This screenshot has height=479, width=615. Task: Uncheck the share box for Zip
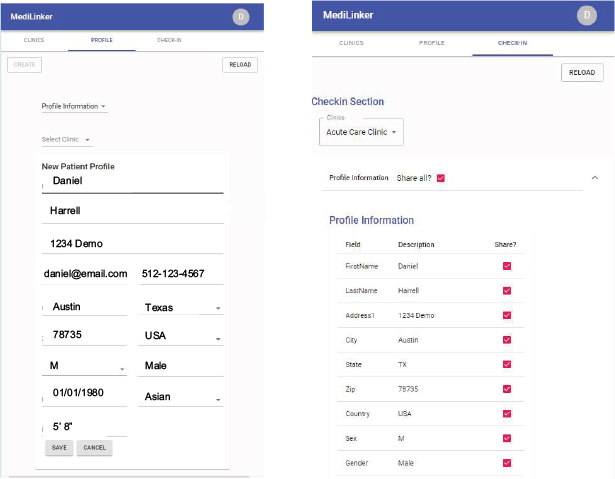pyautogui.click(x=507, y=389)
